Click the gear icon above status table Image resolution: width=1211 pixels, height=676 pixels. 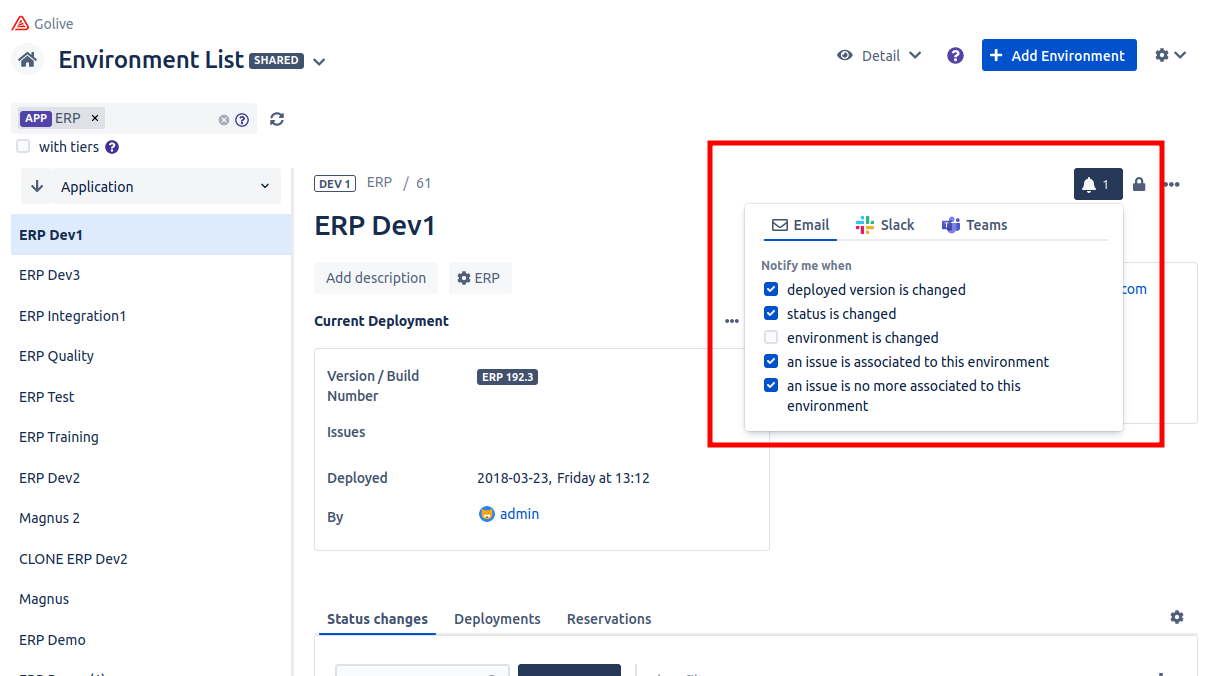tap(1177, 617)
